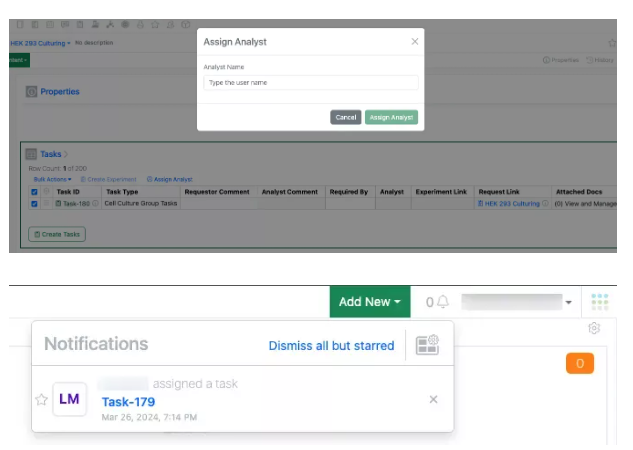Click the Cancel button in dialog

345,117
